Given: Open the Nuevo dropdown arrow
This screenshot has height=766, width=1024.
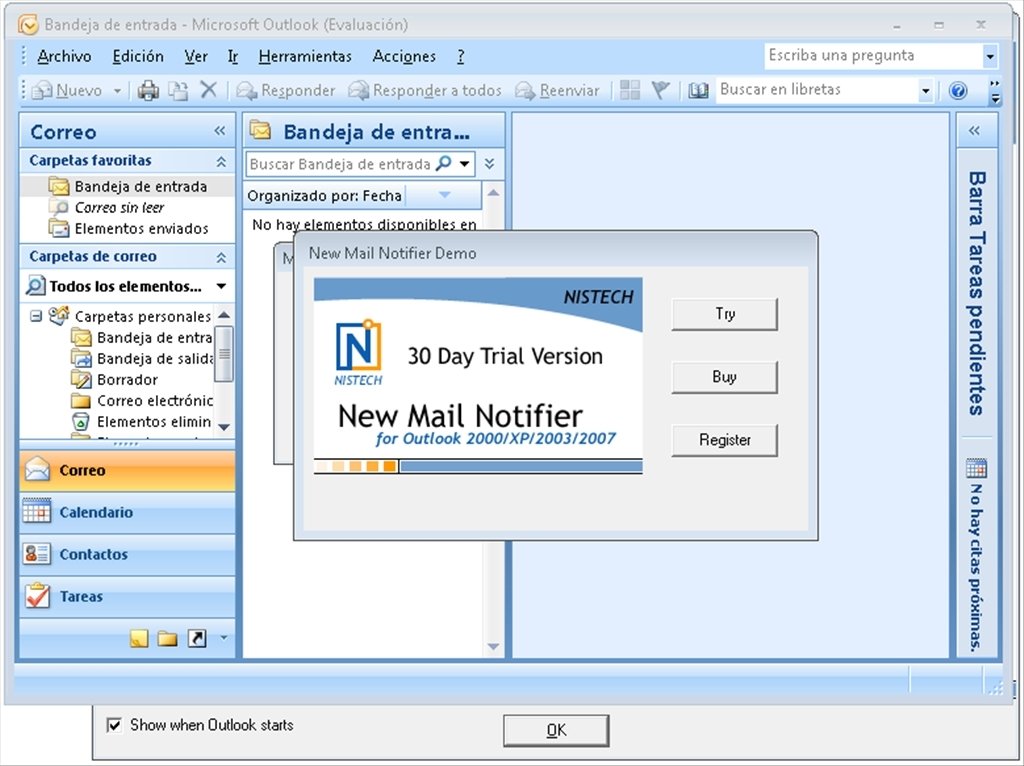Looking at the screenshot, I should point(118,90).
